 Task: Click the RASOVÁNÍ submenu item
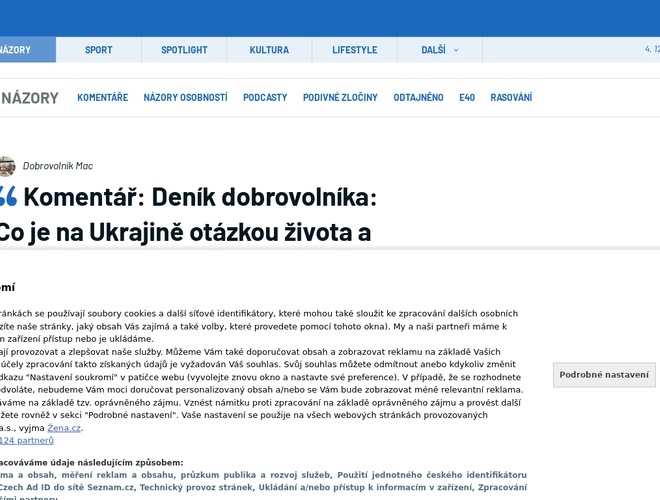[511, 98]
